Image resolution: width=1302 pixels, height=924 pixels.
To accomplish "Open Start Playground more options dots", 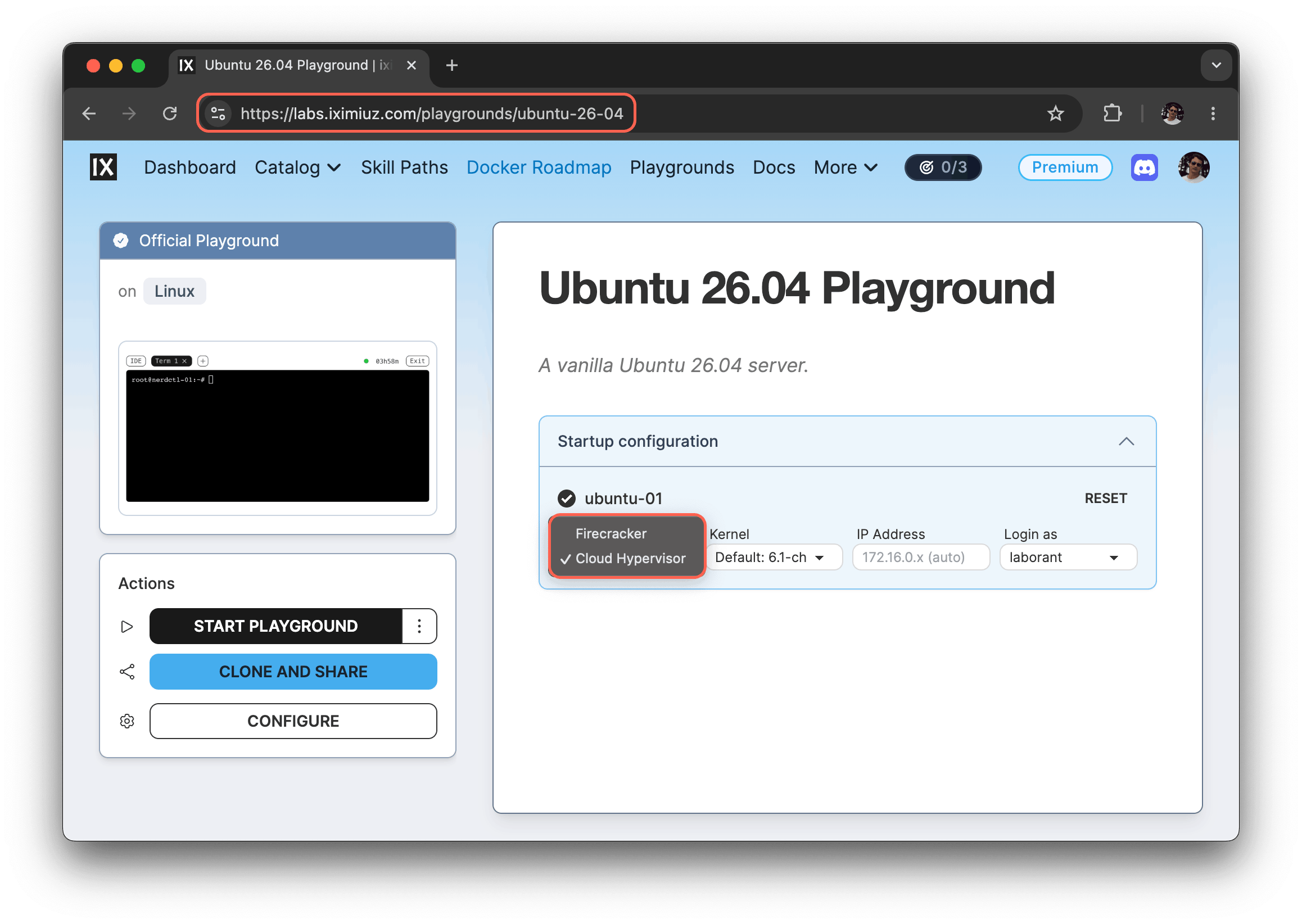I will pos(419,627).
